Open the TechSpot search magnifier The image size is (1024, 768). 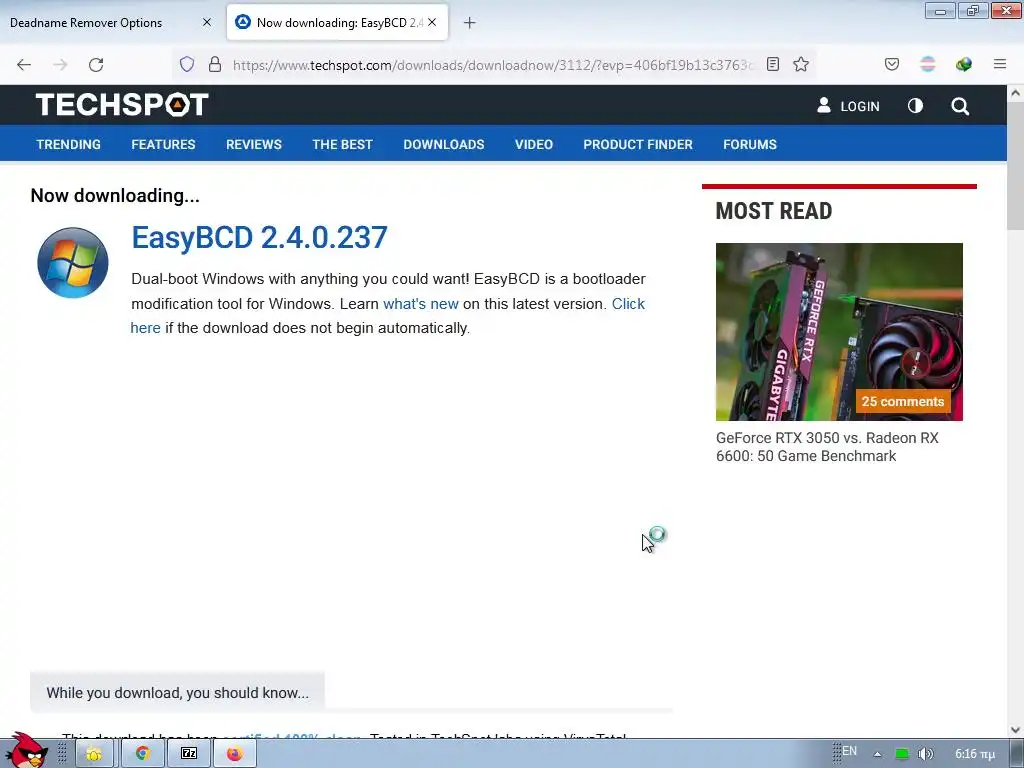point(960,106)
